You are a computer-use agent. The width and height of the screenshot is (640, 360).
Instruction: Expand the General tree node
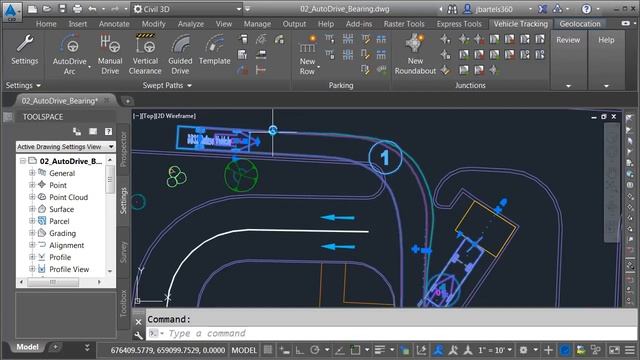32,173
